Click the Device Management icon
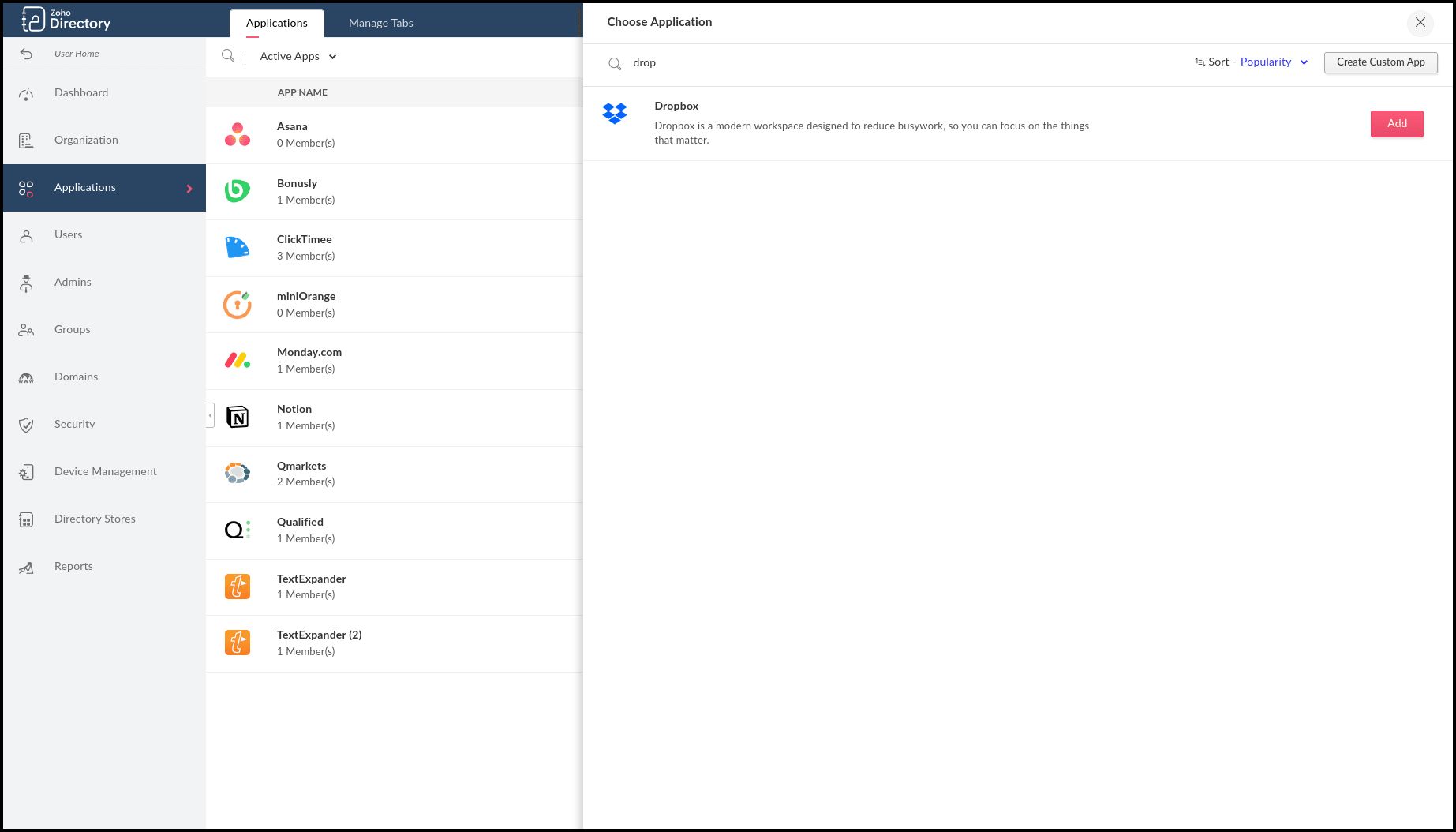 [x=26, y=472]
